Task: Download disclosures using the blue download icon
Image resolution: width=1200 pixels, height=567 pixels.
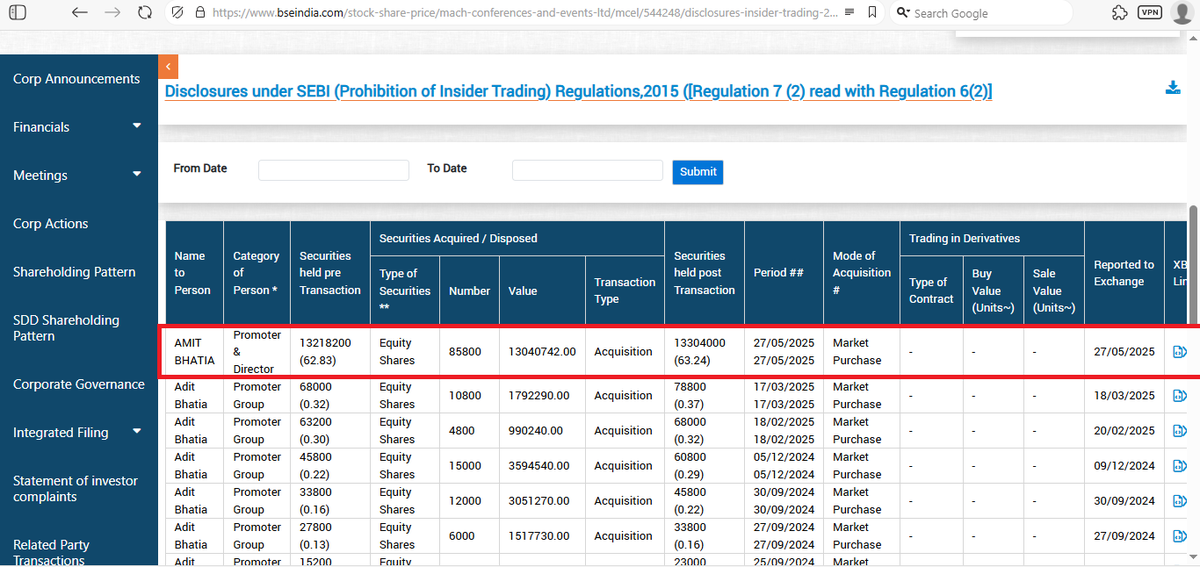Action: [x=1173, y=88]
